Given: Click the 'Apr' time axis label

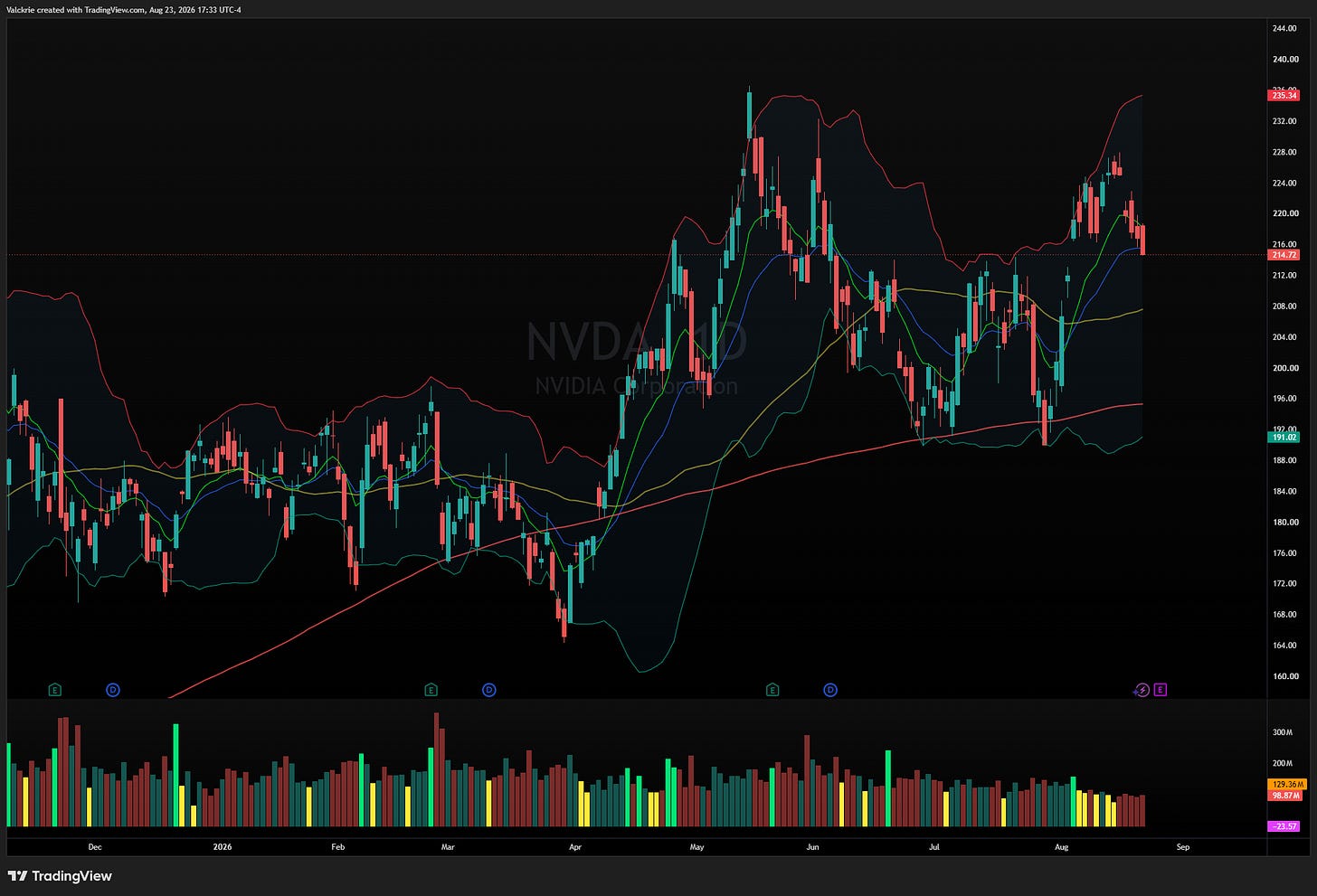Looking at the screenshot, I should point(575,847).
